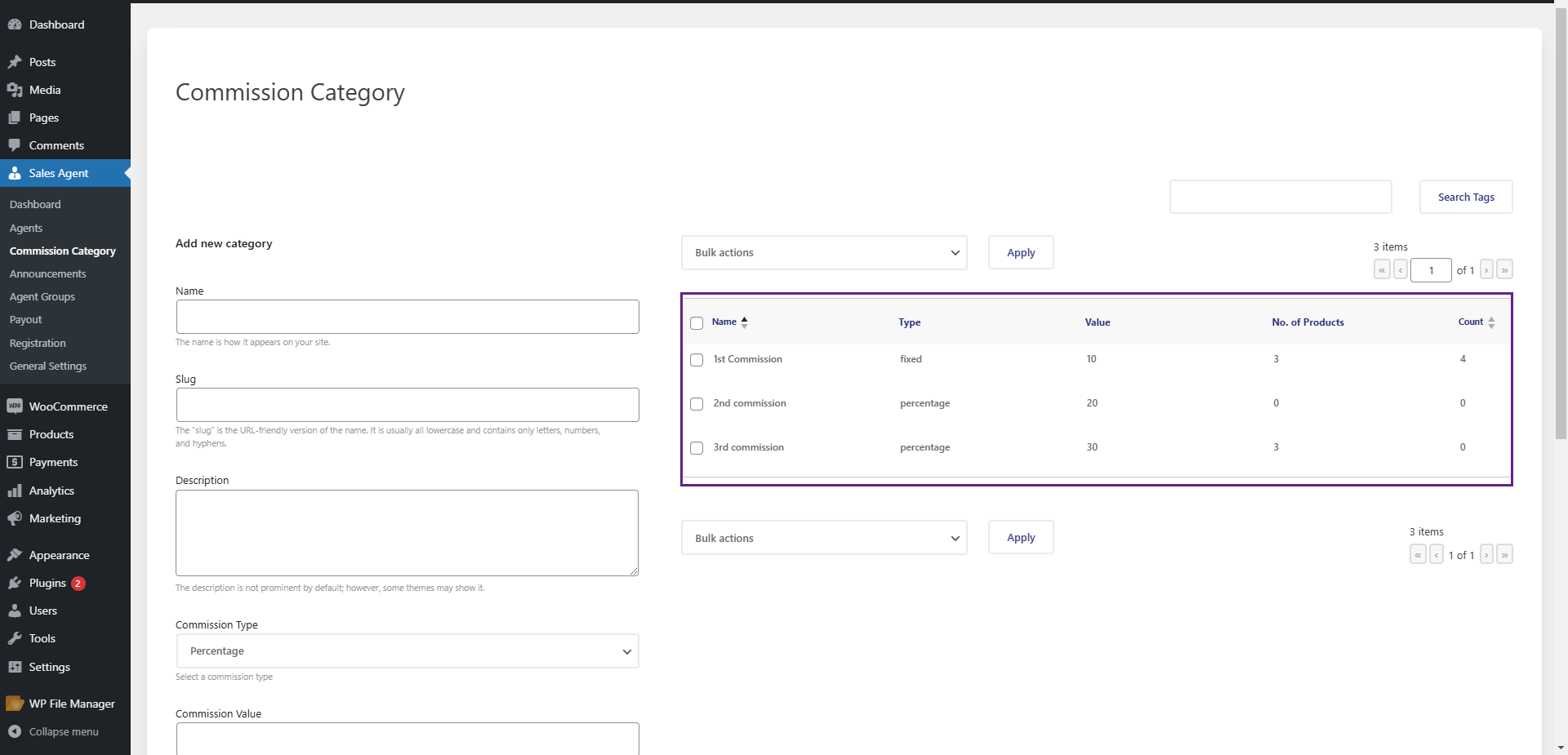Click the Plugins plug icon

[x=15, y=583]
